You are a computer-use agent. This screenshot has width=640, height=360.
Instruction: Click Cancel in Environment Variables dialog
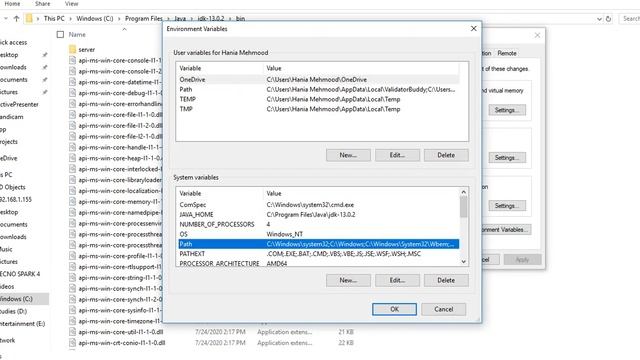coord(444,309)
